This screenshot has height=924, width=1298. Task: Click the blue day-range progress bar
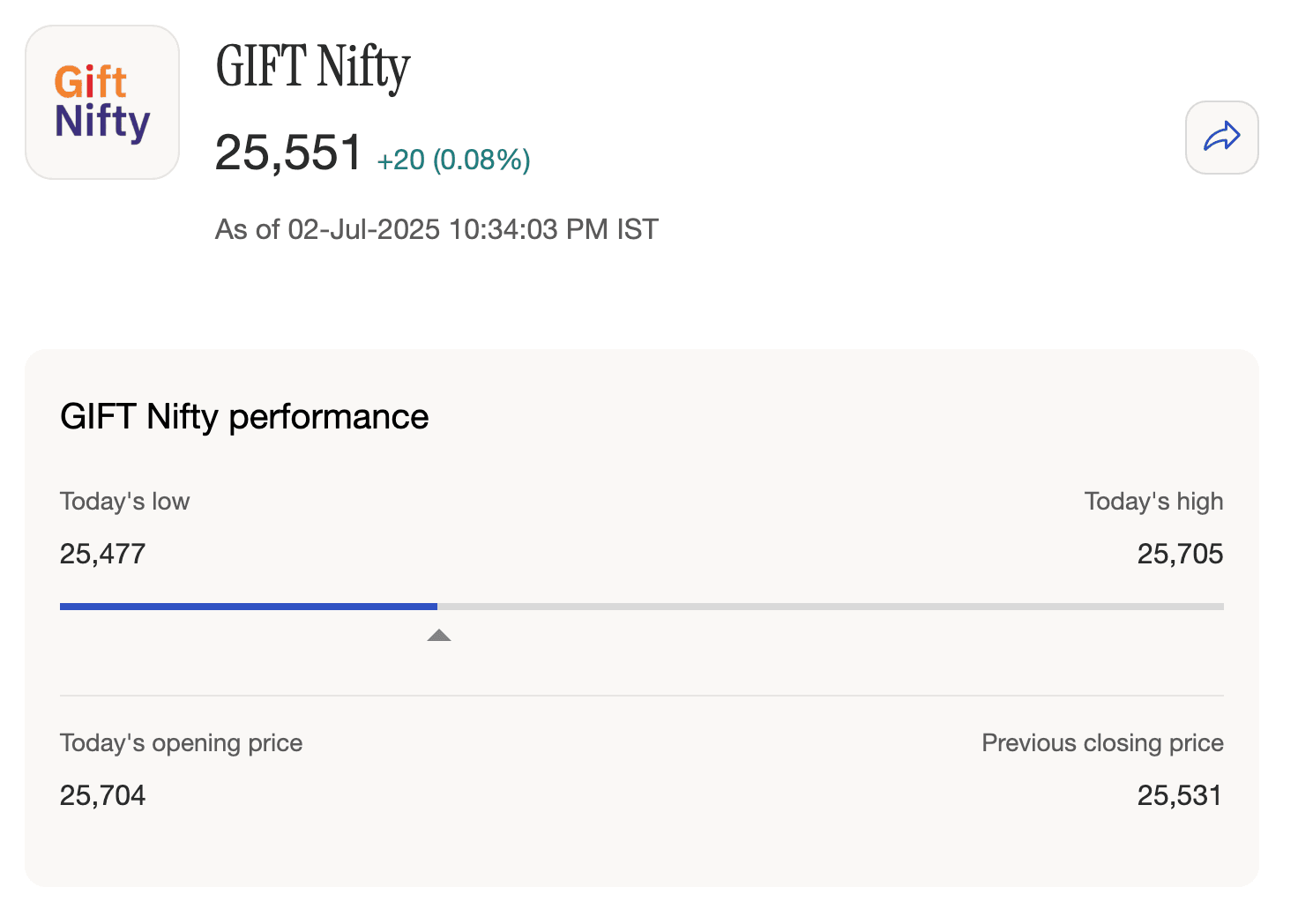(247, 606)
